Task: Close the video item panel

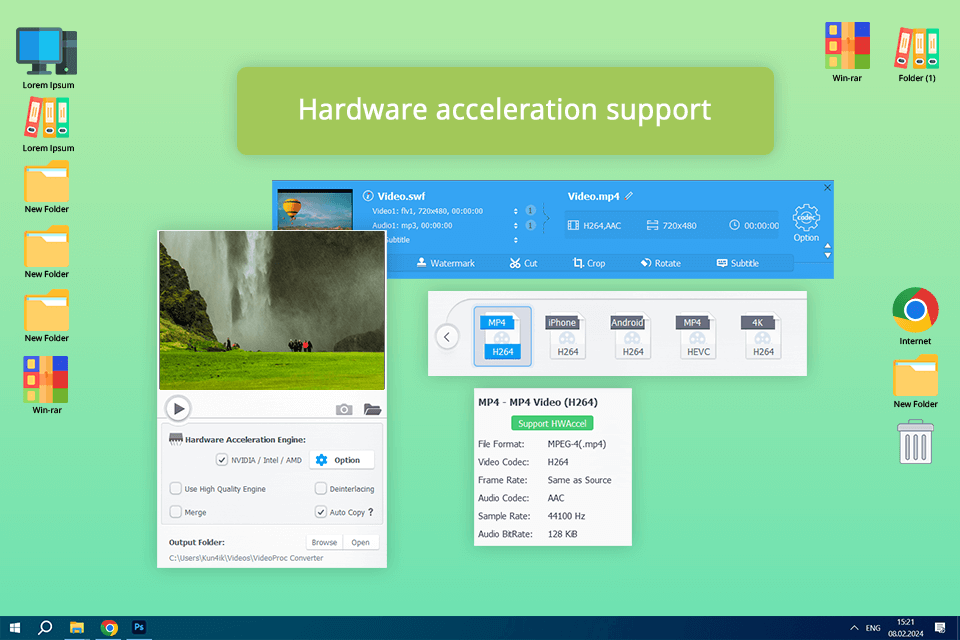Action: tap(827, 187)
